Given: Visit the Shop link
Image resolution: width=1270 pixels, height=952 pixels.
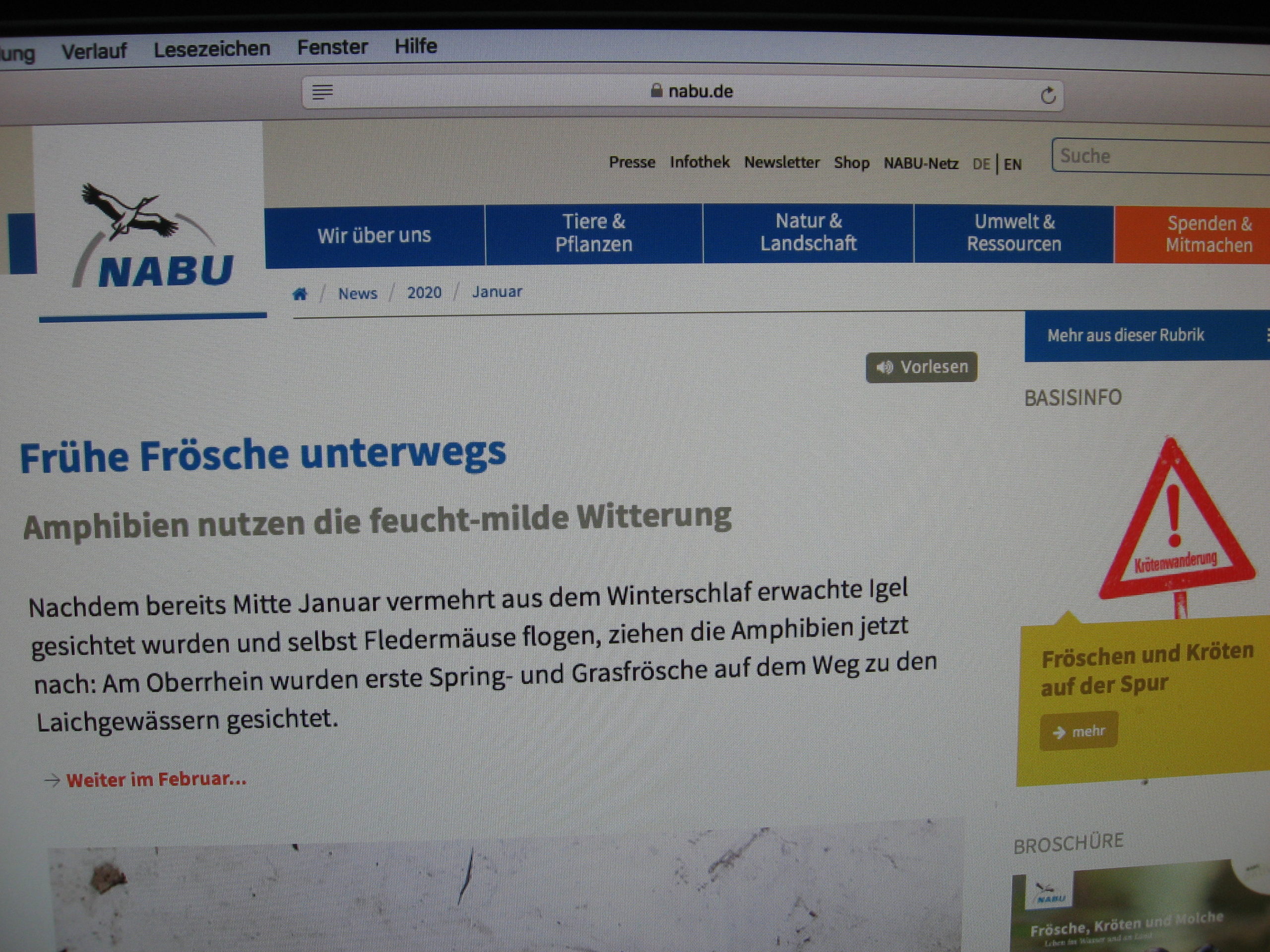Looking at the screenshot, I should (851, 163).
